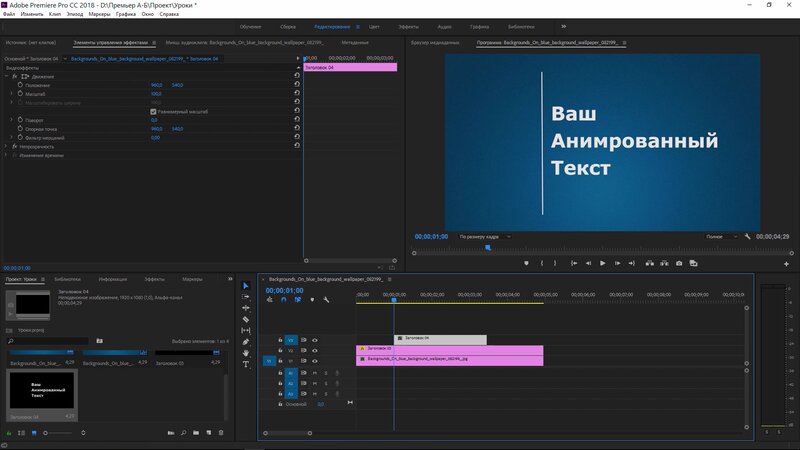Toggle V2 track output eye
Image resolution: width=800 pixels, height=450 pixels.
click(315, 351)
